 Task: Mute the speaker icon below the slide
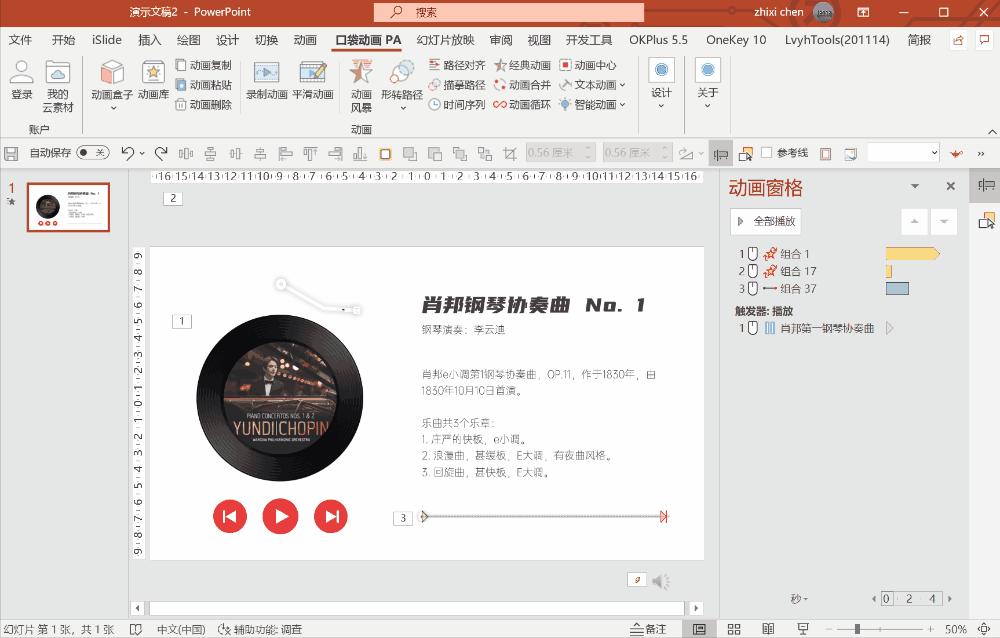[x=658, y=581]
